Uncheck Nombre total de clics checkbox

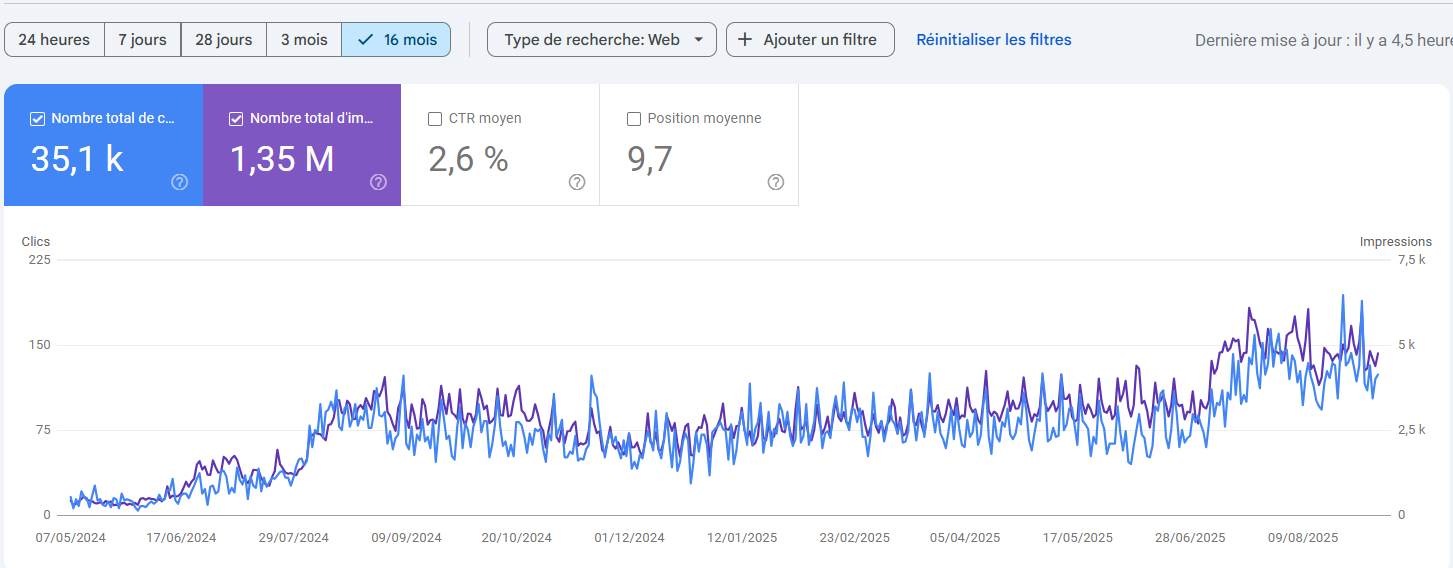coord(38,119)
